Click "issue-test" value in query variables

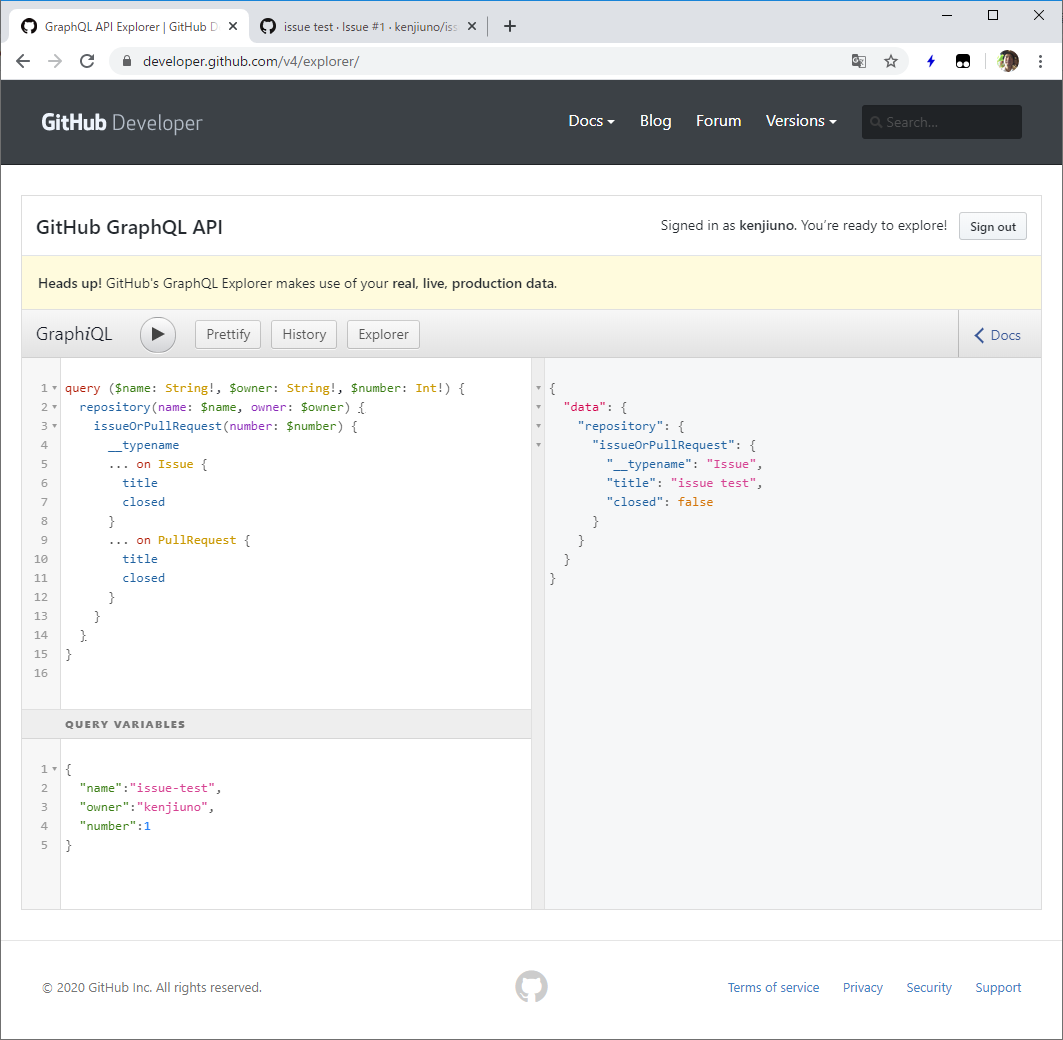click(x=172, y=788)
